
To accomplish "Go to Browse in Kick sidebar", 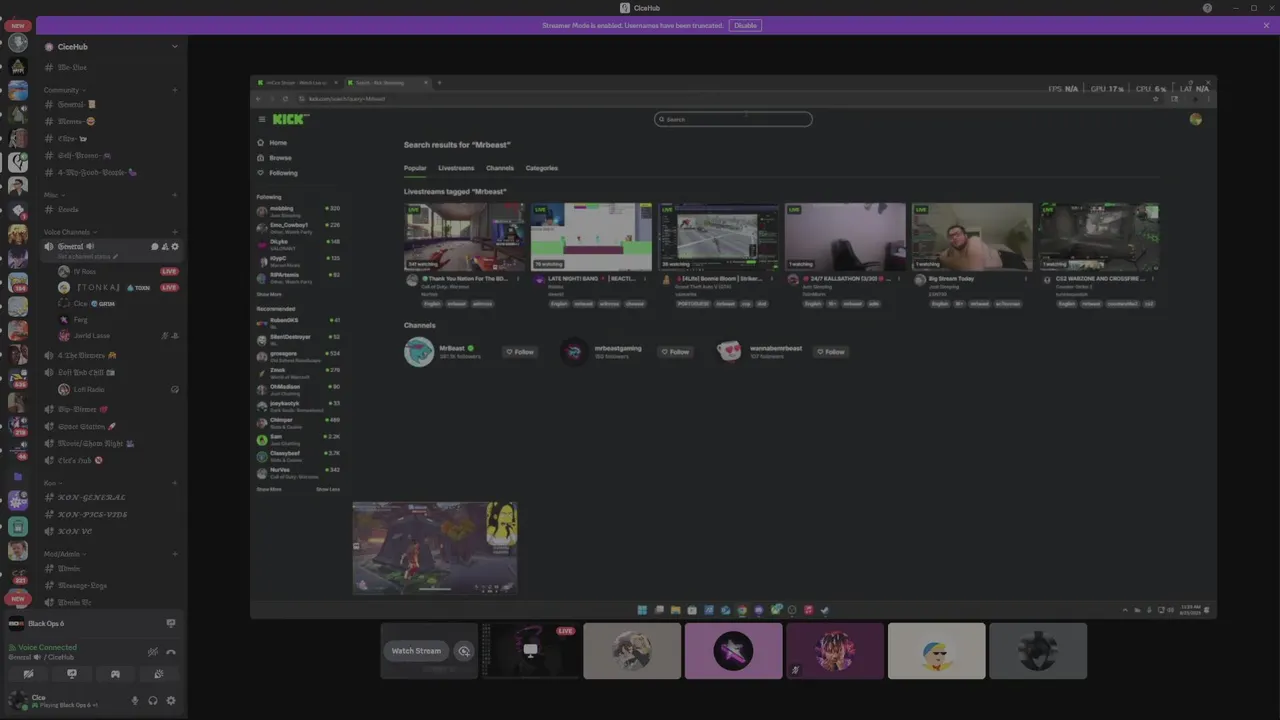I will coord(275,158).
